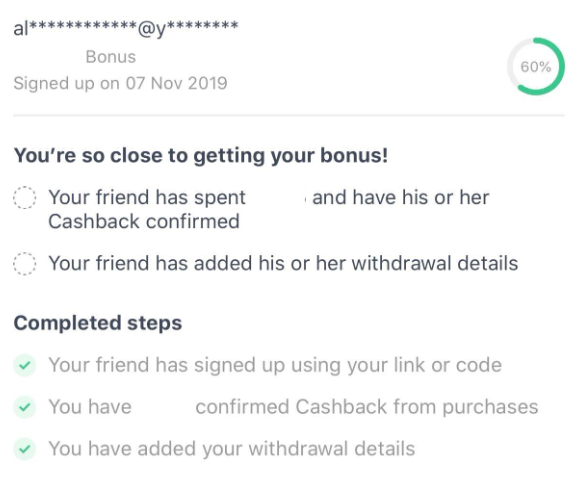Click 'and have his or her' text segment
The width and height of the screenshot is (575, 488).
[x=401, y=197]
